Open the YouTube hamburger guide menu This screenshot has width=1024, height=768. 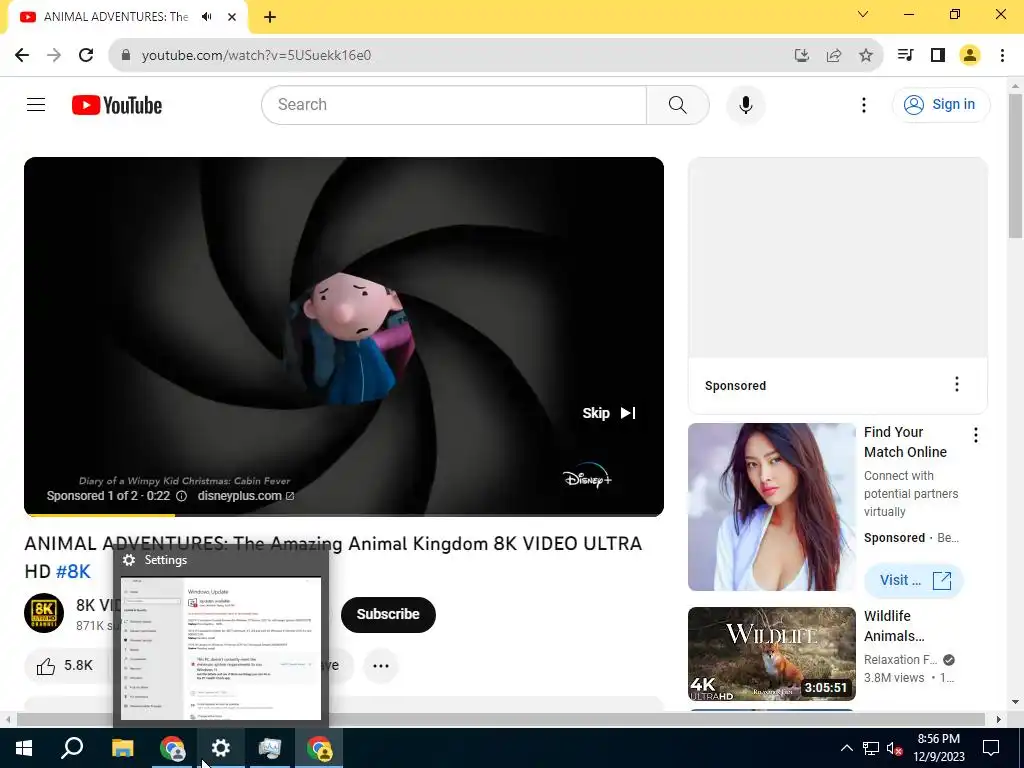click(36, 104)
